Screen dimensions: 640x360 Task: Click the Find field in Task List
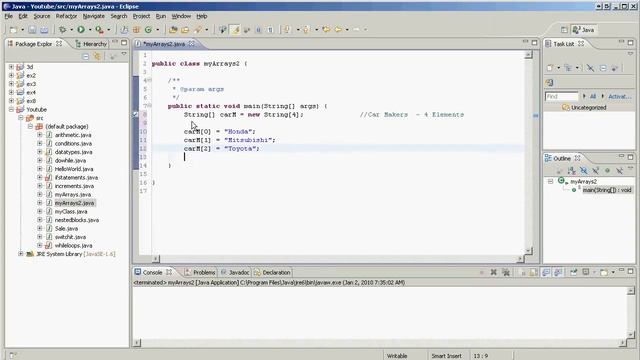click(x=562, y=97)
